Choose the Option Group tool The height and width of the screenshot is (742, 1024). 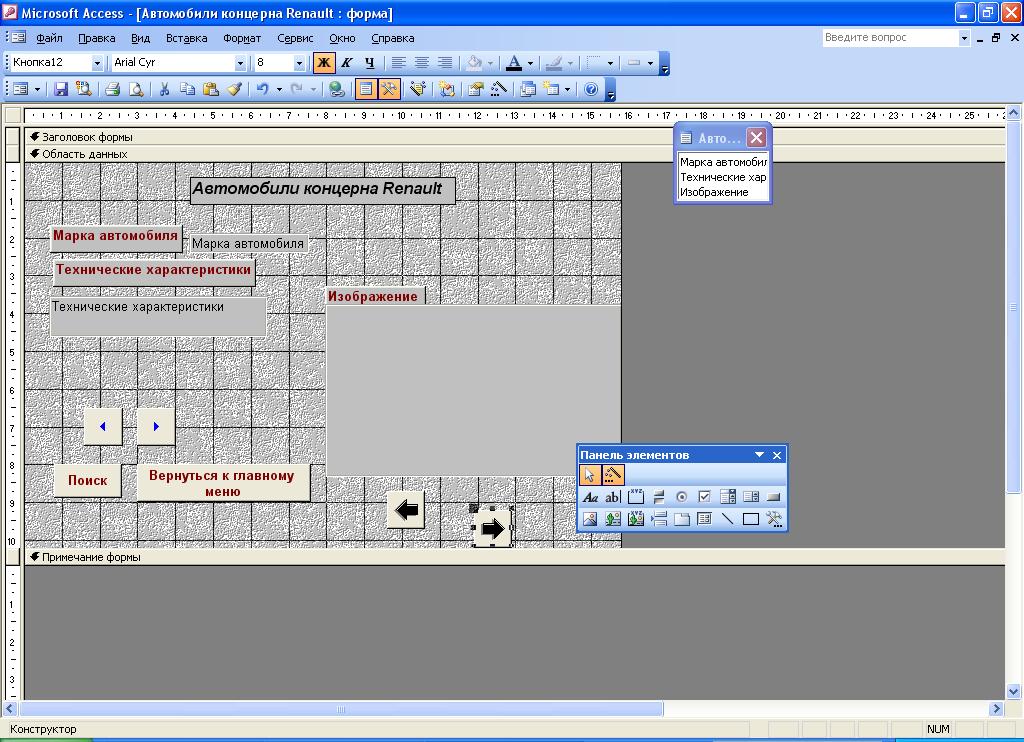635,497
